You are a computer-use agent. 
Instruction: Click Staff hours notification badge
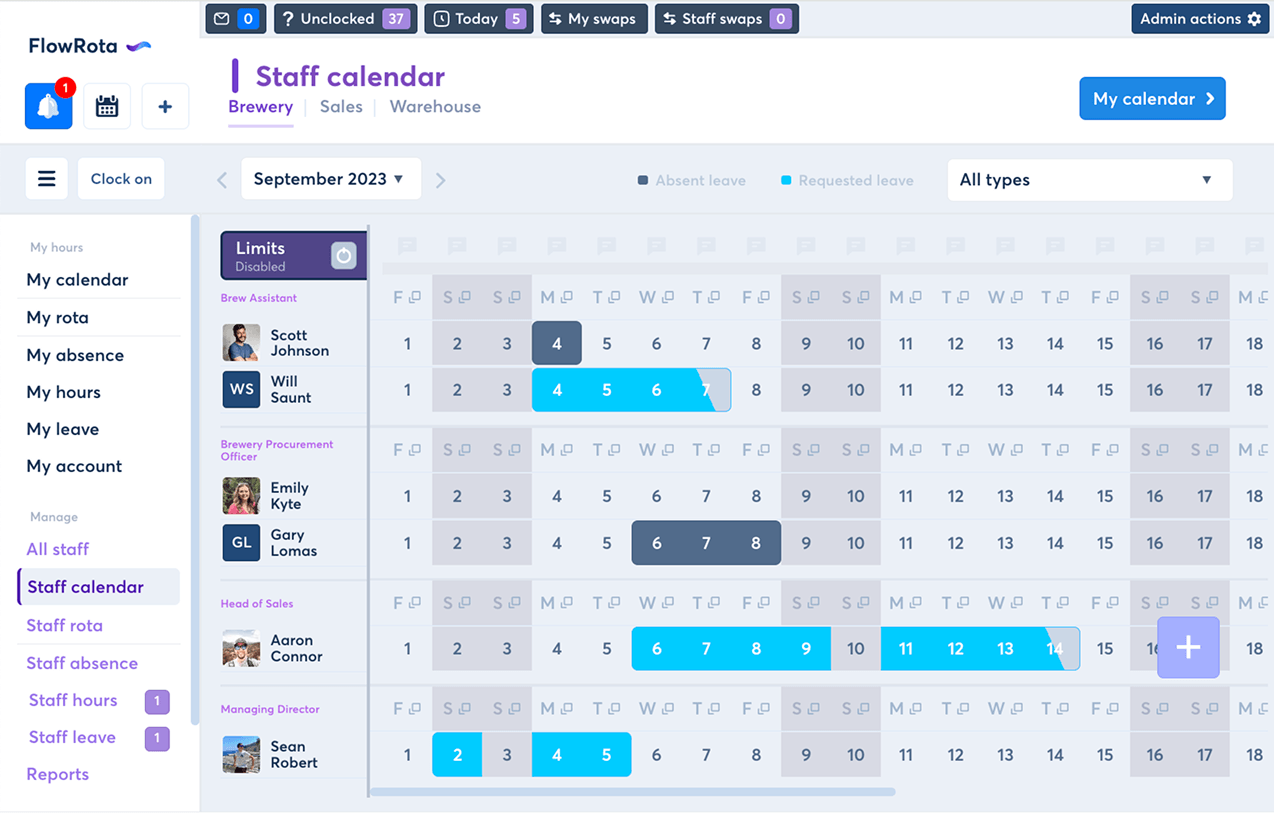157,702
